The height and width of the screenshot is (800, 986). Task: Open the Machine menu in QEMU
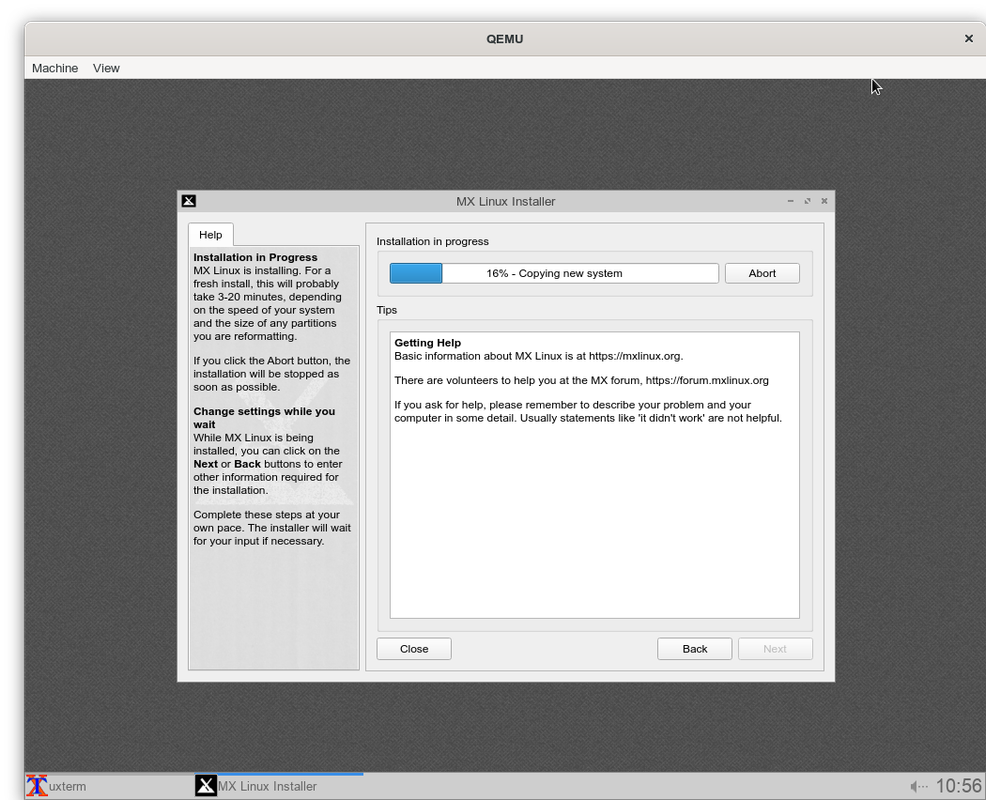coord(55,68)
